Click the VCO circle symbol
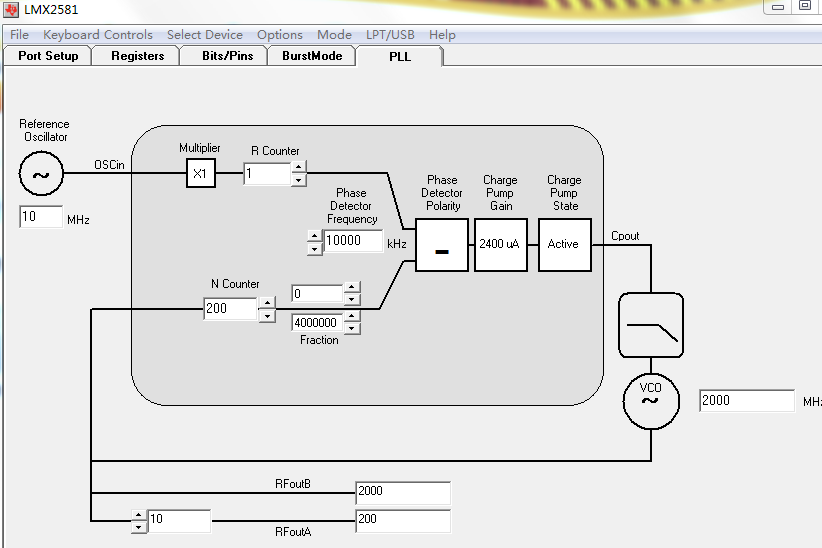This screenshot has height=548, width=822. click(651, 401)
